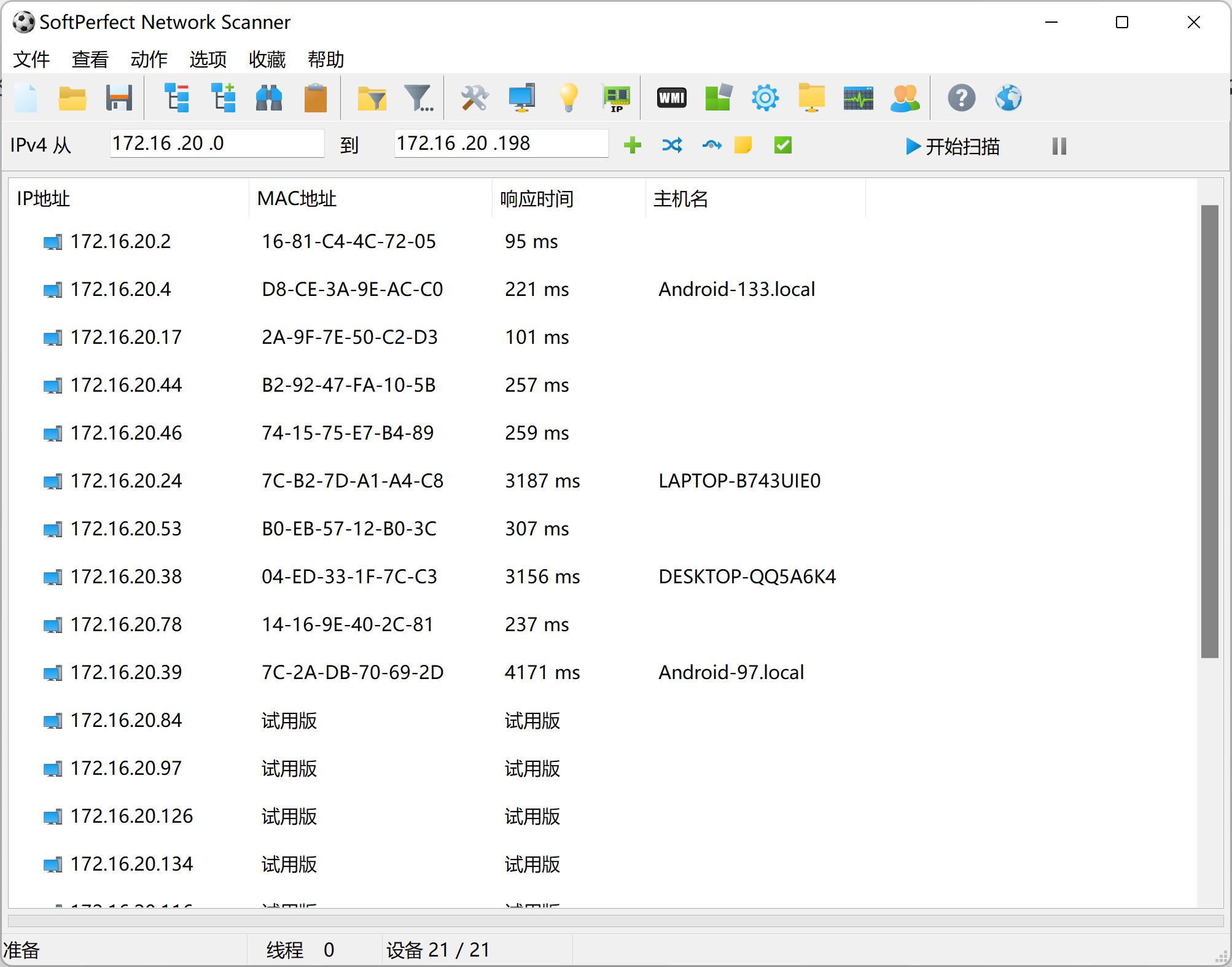Click the network card IP icon

click(x=616, y=98)
